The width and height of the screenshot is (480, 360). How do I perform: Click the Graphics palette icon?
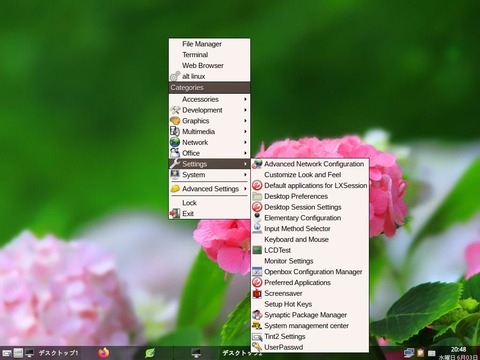[175, 121]
